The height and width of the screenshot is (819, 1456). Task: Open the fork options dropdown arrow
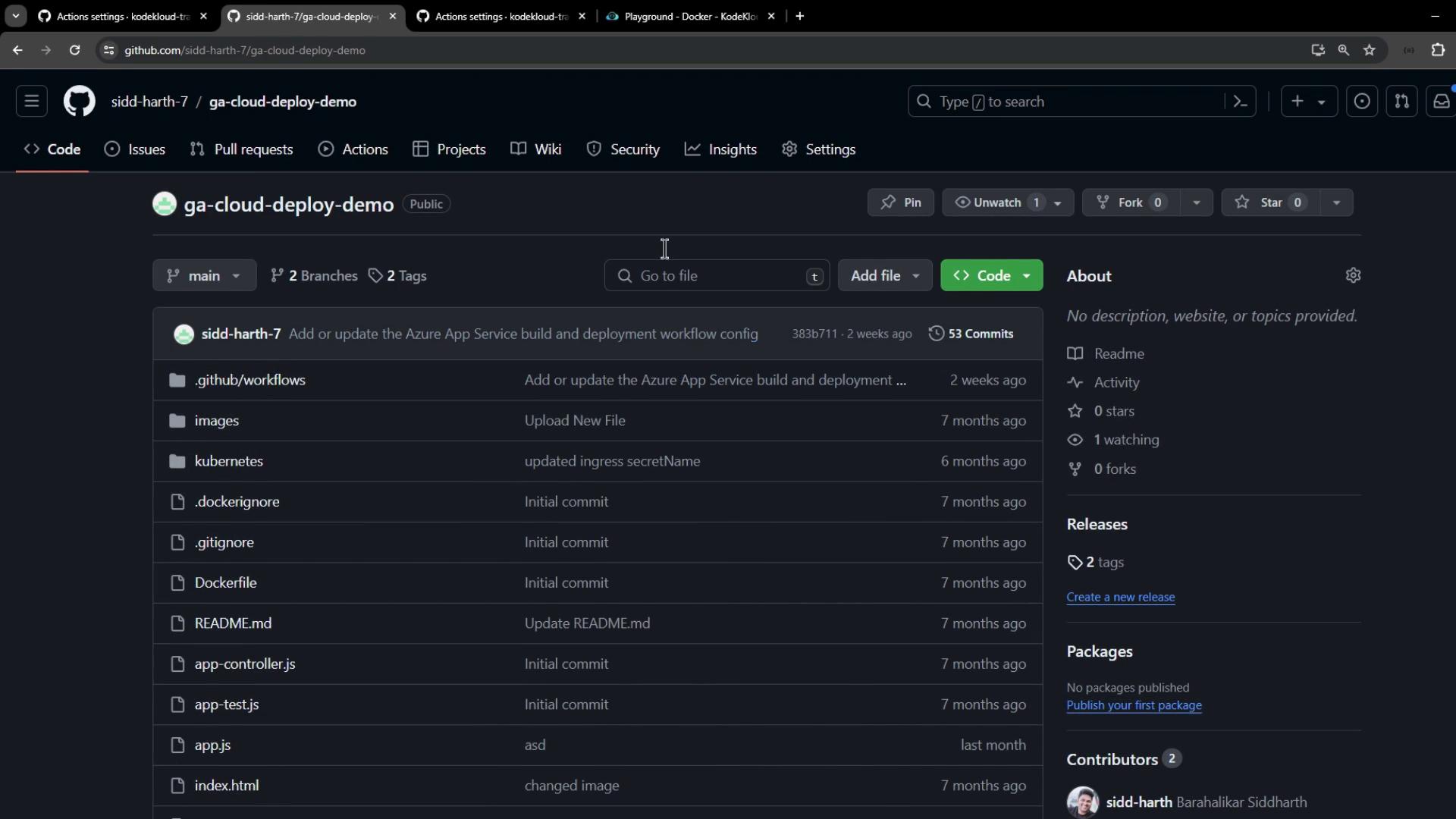(1196, 202)
